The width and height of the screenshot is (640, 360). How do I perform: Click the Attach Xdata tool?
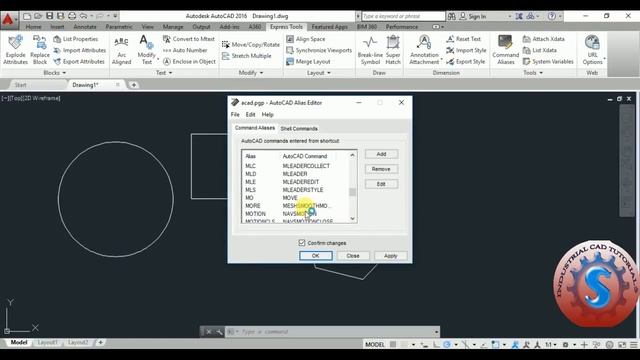pyautogui.click(x=544, y=39)
